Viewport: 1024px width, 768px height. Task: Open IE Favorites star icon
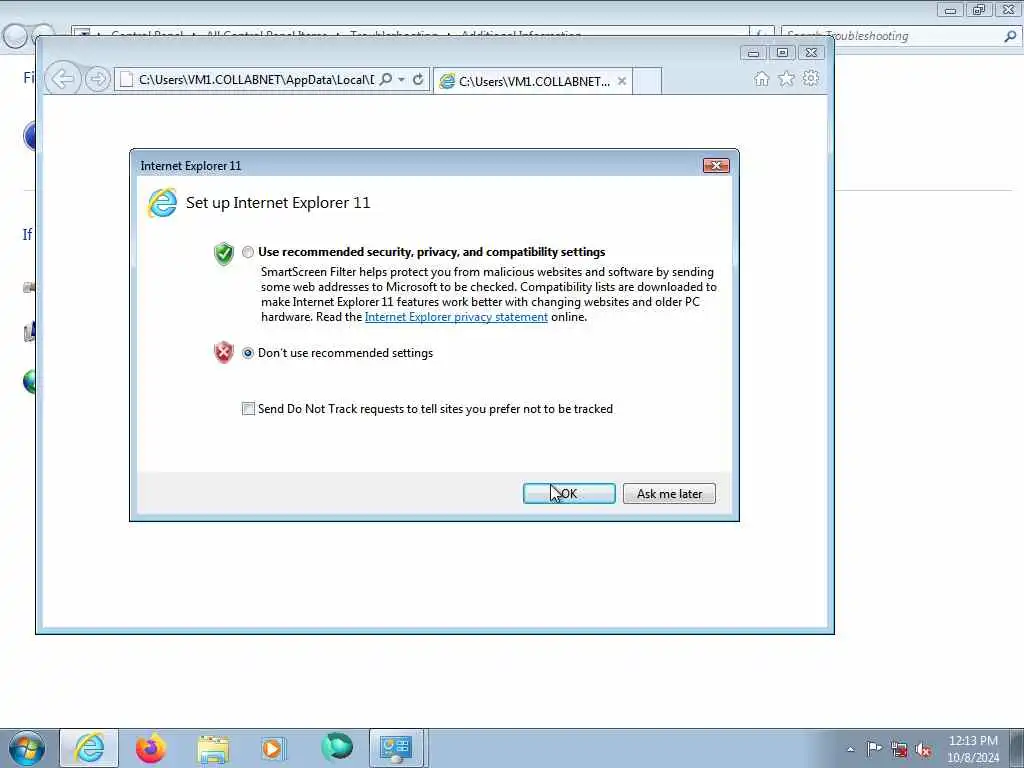point(786,79)
